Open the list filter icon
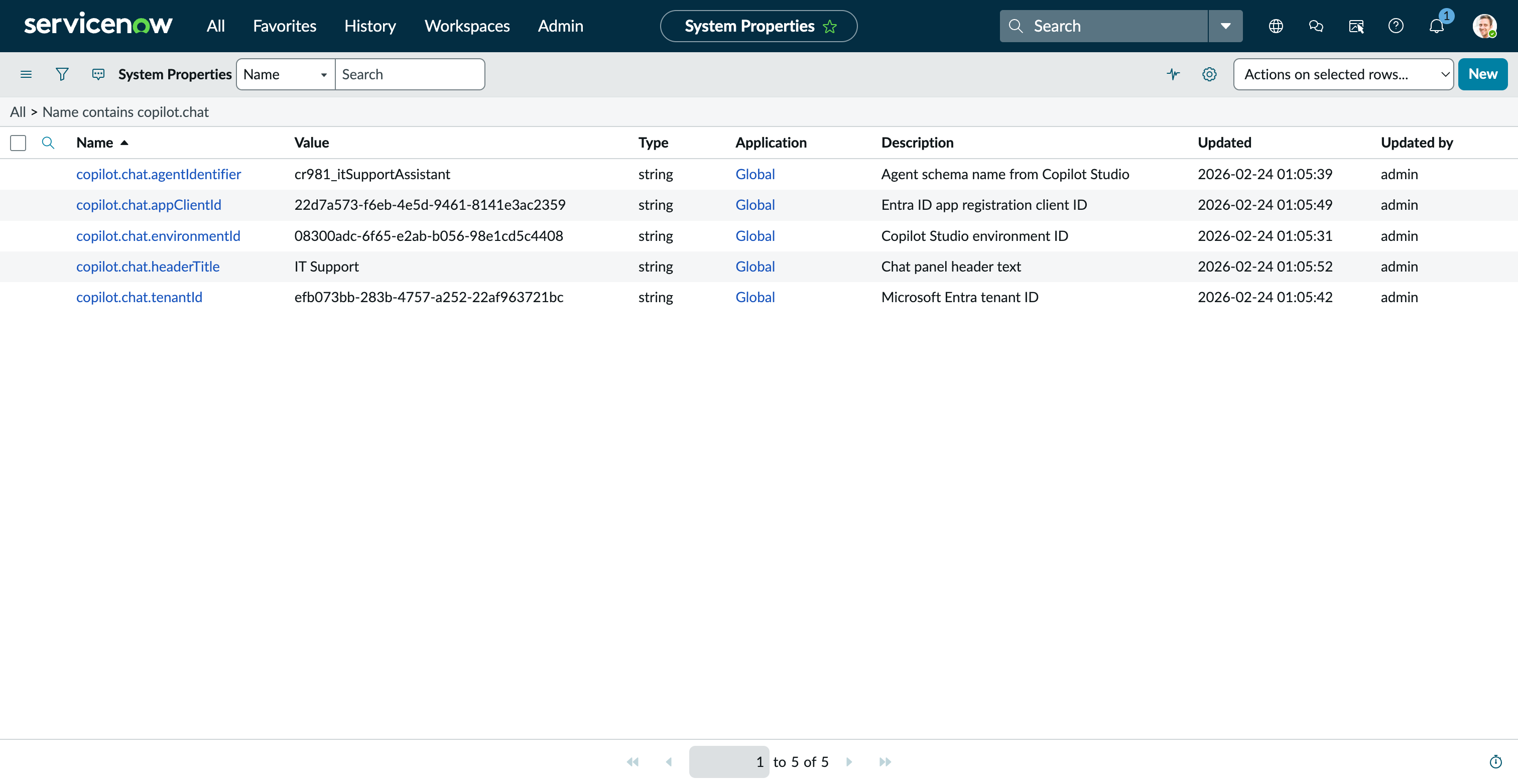The height and width of the screenshot is (784, 1518). click(62, 74)
